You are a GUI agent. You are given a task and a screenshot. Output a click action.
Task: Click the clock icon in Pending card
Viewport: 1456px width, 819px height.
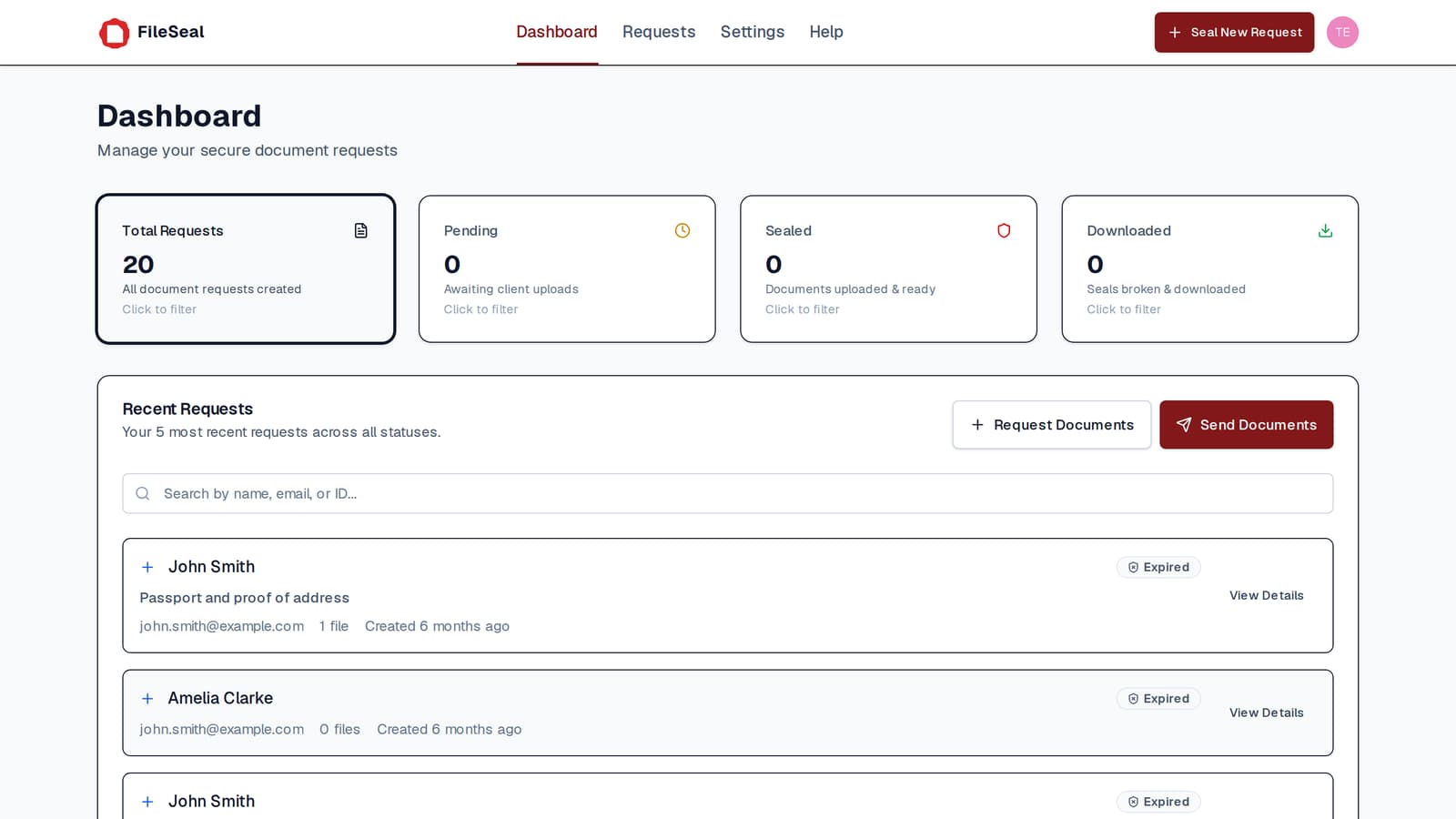click(x=682, y=231)
